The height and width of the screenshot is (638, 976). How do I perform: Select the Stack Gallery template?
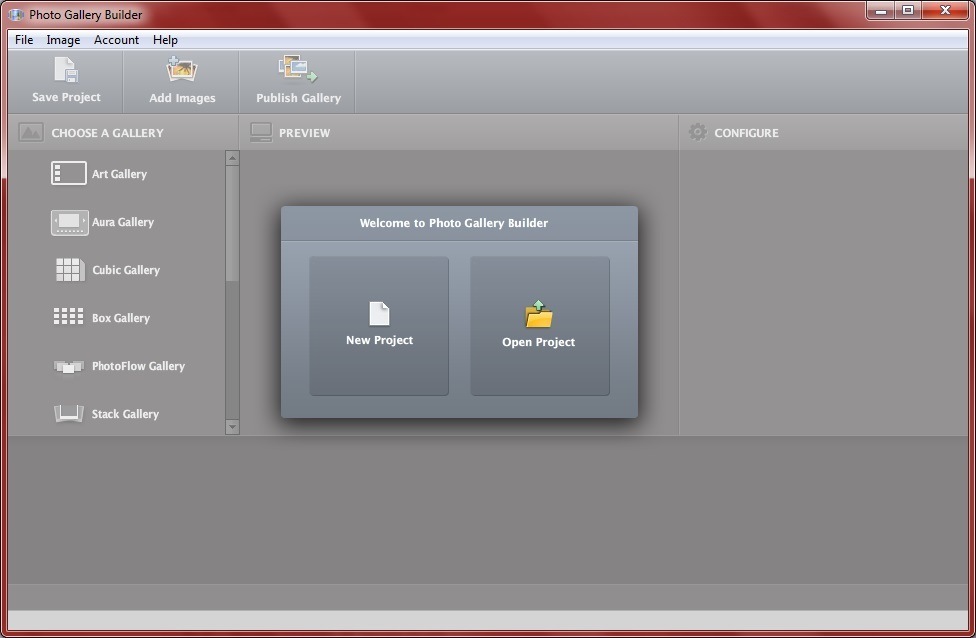tap(68, 413)
